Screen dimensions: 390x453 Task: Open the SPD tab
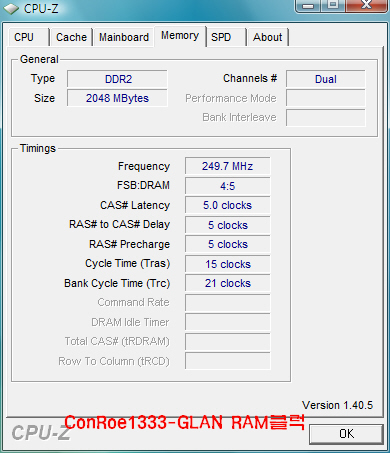click(226, 37)
